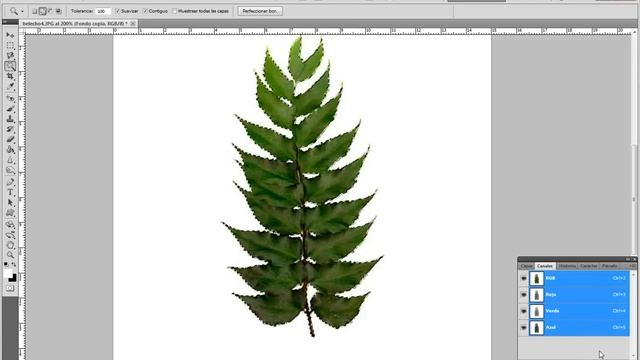The height and width of the screenshot is (360, 640).
Task: Toggle Quick Mask mode
Action: click(x=10, y=289)
